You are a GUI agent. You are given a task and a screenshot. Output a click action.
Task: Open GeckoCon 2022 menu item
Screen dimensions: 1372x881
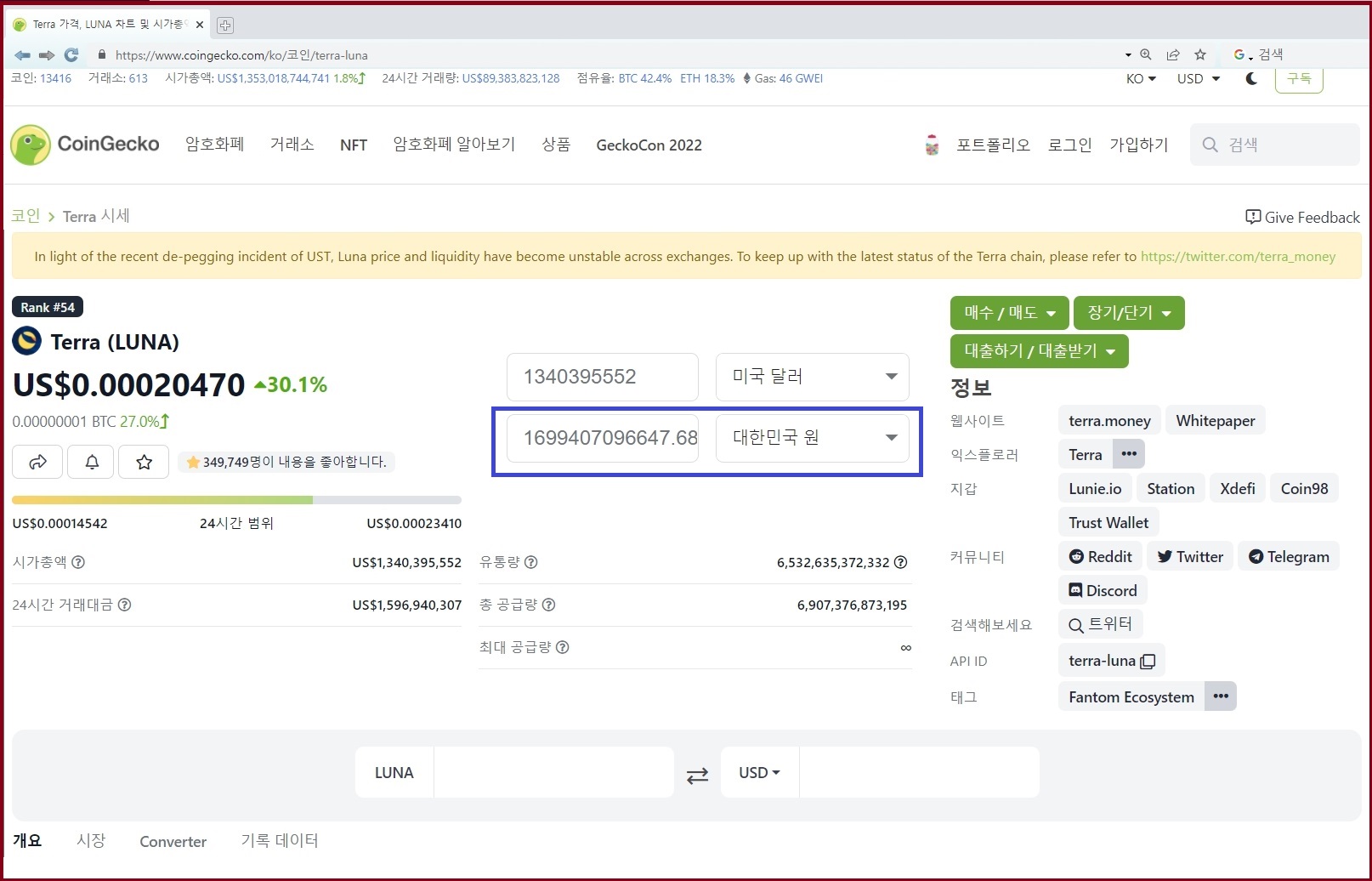click(x=649, y=145)
